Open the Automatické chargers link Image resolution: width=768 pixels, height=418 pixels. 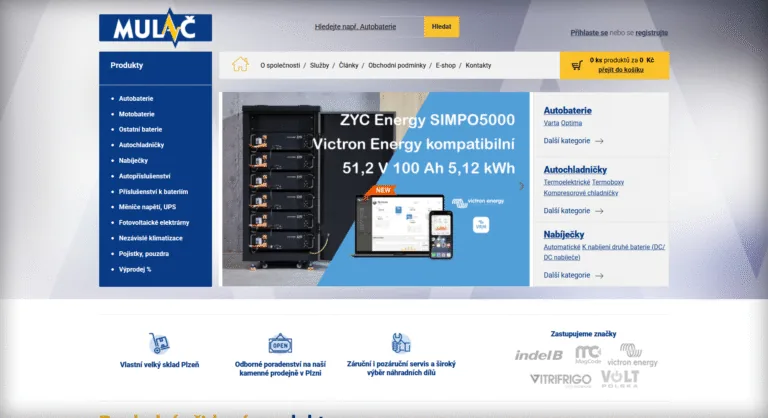(x=562, y=247)
